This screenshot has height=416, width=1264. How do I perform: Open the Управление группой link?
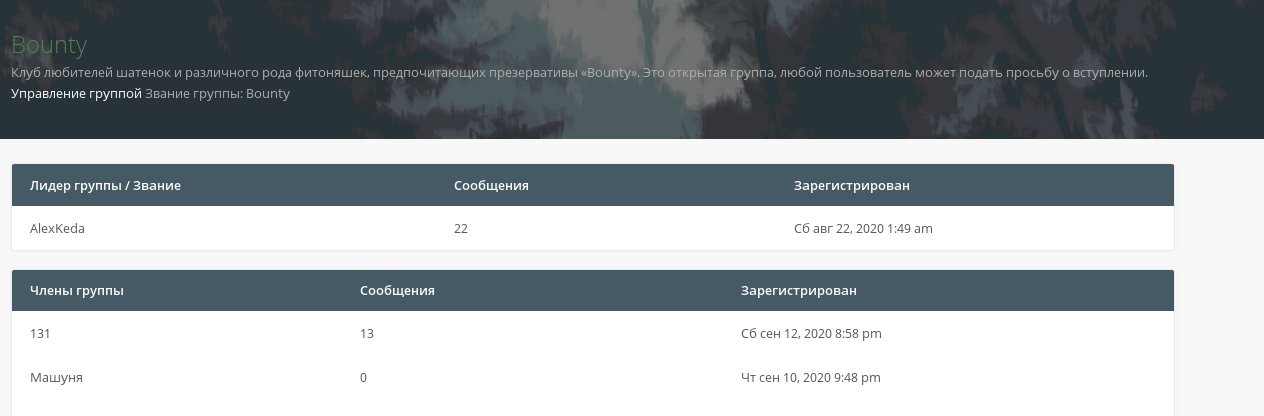pyautogui.click(x=76, y=94)
